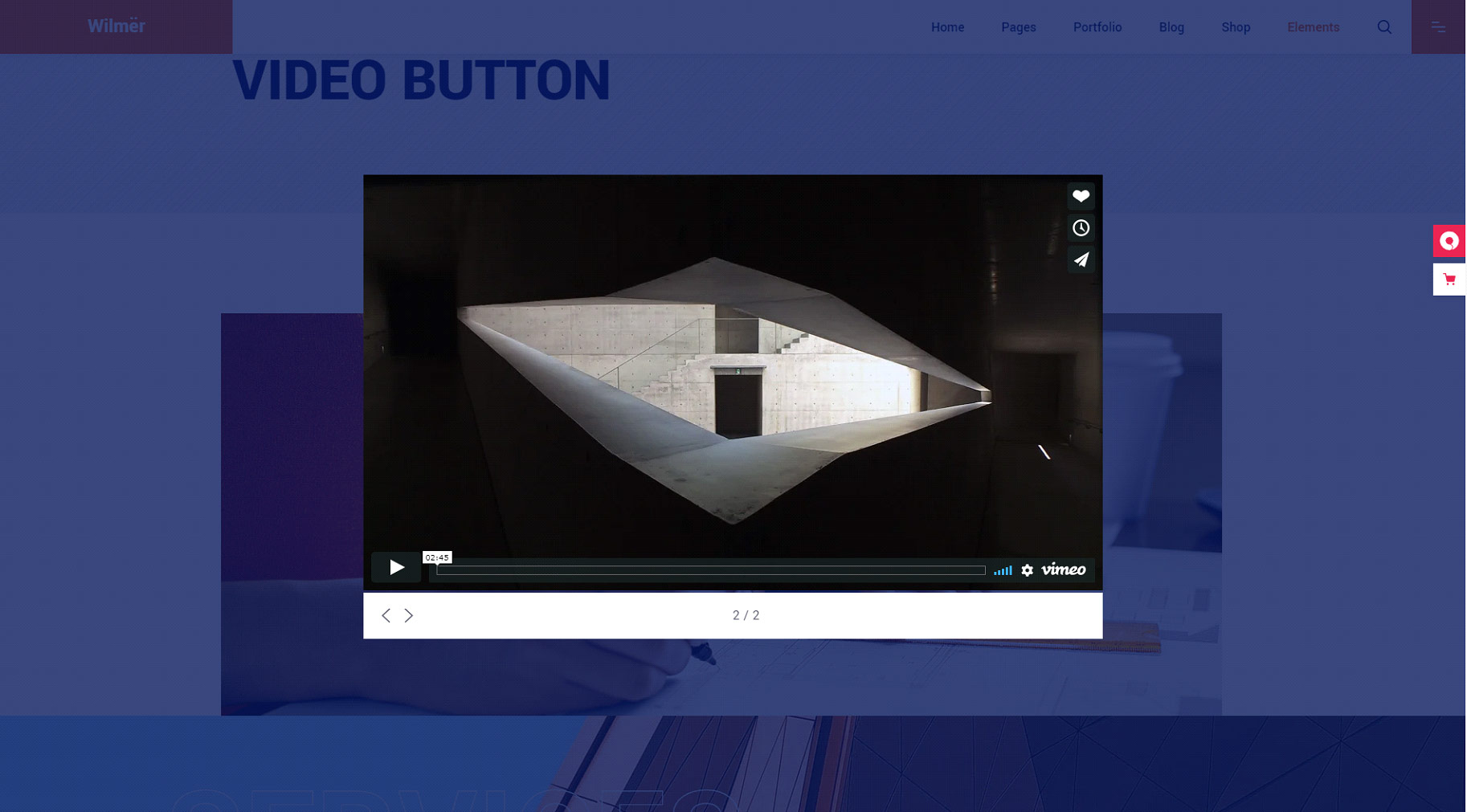The height and width of the screenshot is (812, 1467).
Task: Open the side area hamburger menu
Action: (1438, 27)
